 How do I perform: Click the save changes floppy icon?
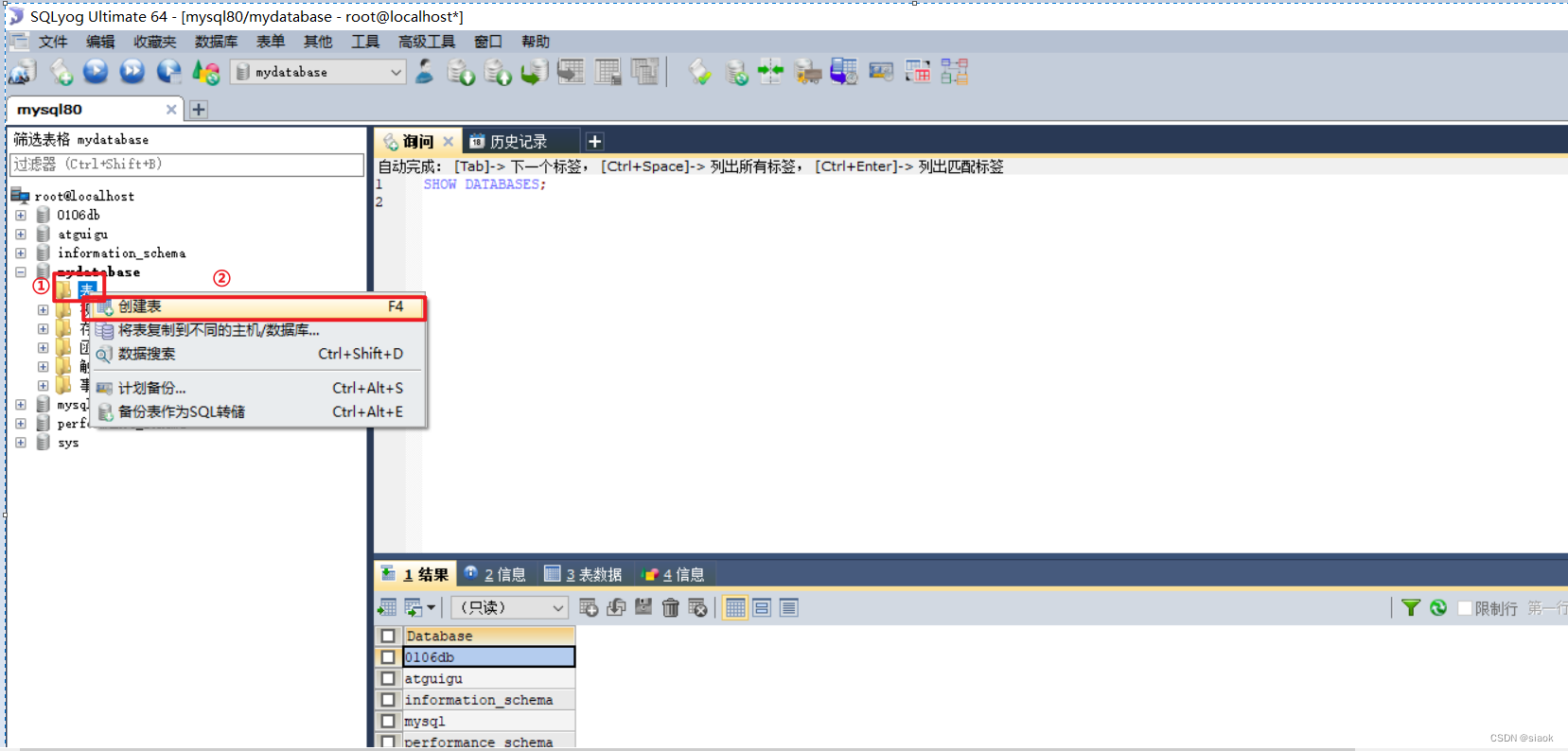(x=643, y=607)
